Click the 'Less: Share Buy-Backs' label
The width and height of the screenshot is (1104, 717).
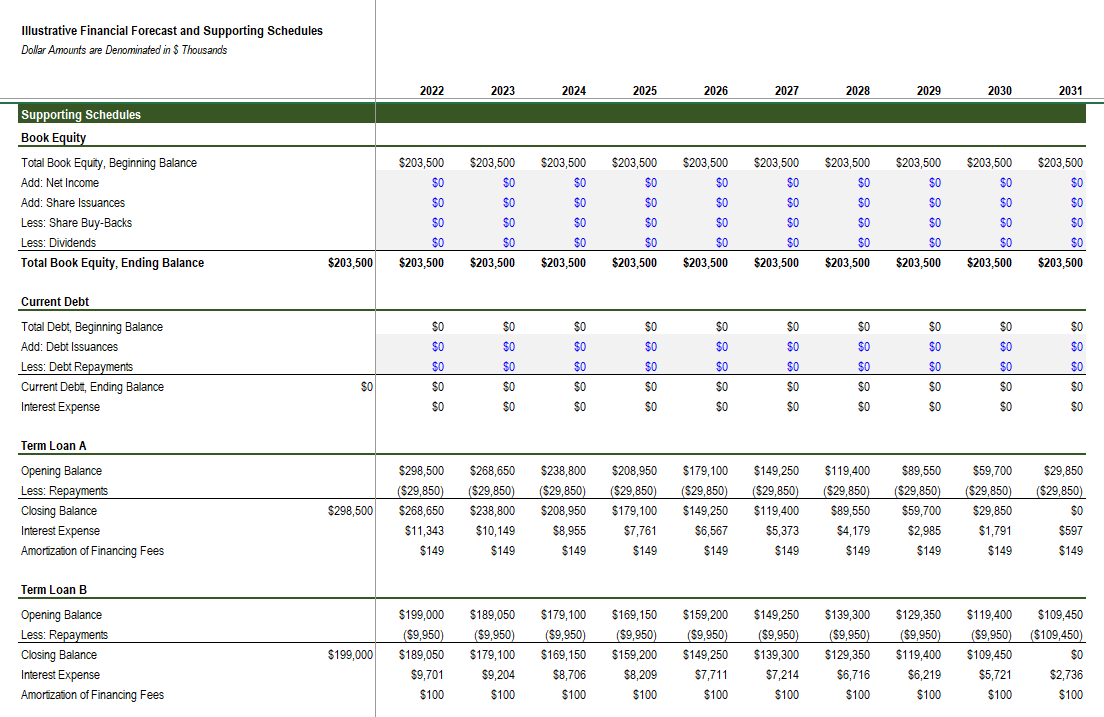76,223
